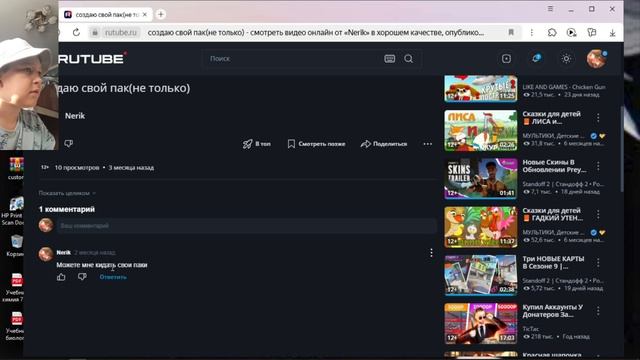Open the notifications bell
This screenshot has width=640, height=360.
click(x=536, y=59)
